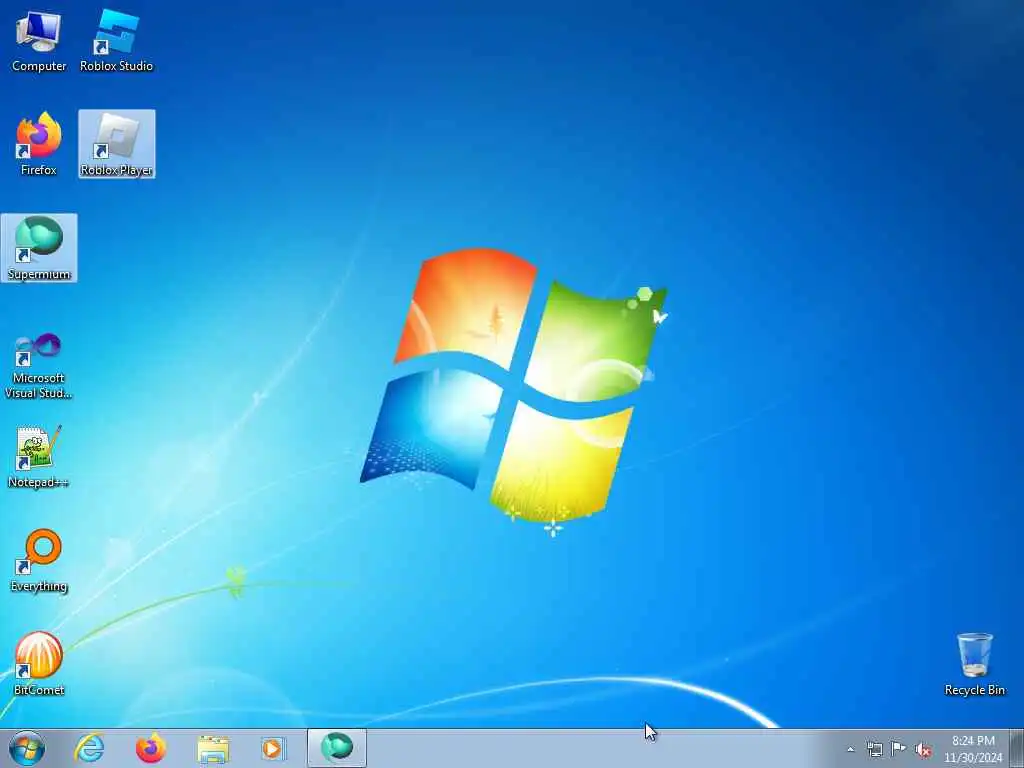Switch to Supermium taskbar window

337,748
